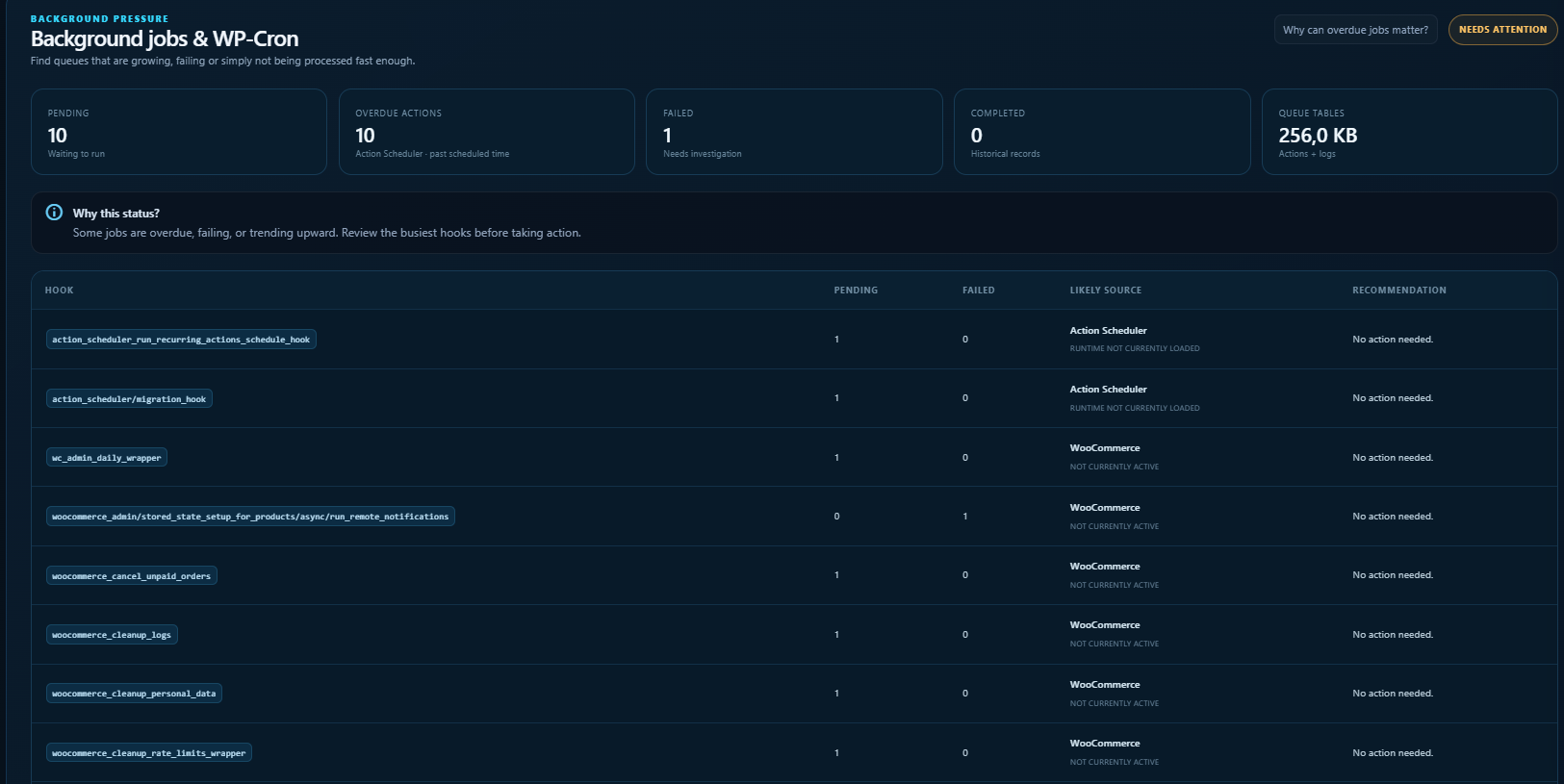This screenshot has height=784, width=1564.
Task: Open the "Why can overdue jobs matter?" explanation
Action: (x=1355, y=30)
